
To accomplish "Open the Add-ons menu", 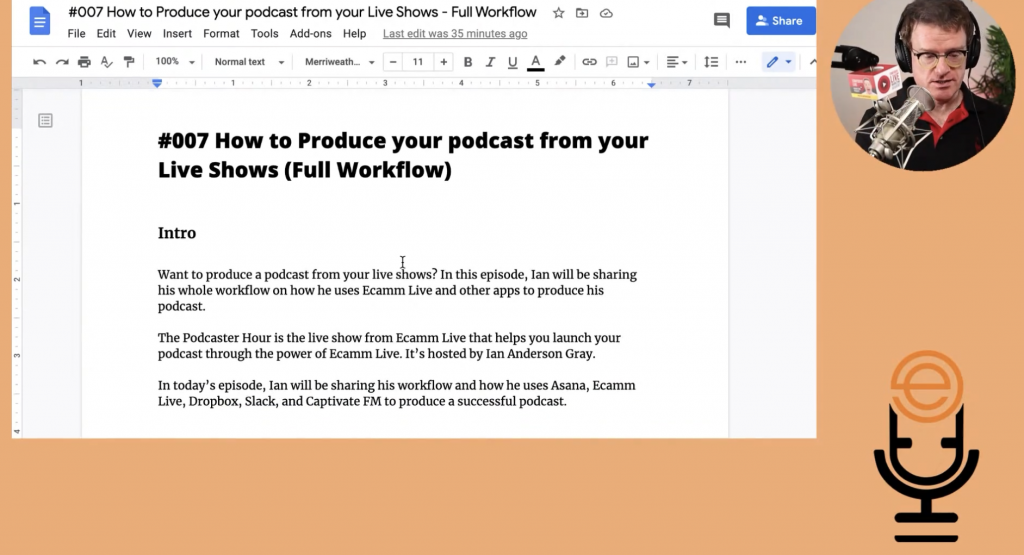I will 311,33.
